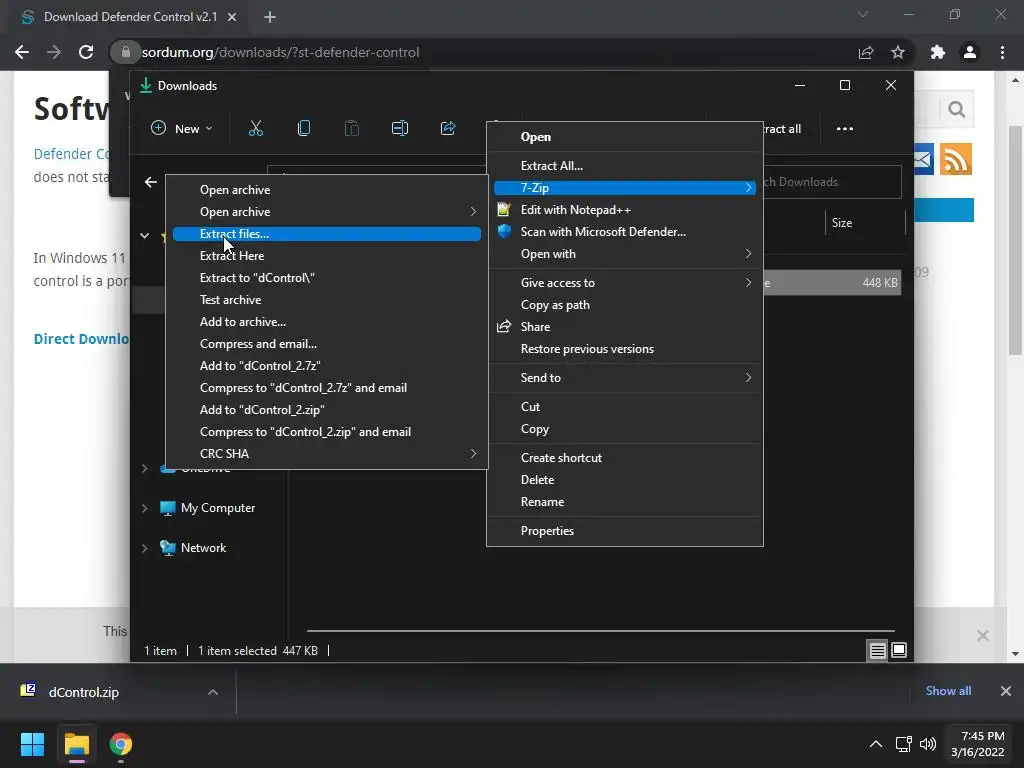Expand the Send to submenu
1024x768 pixels.
pos(625,377)
